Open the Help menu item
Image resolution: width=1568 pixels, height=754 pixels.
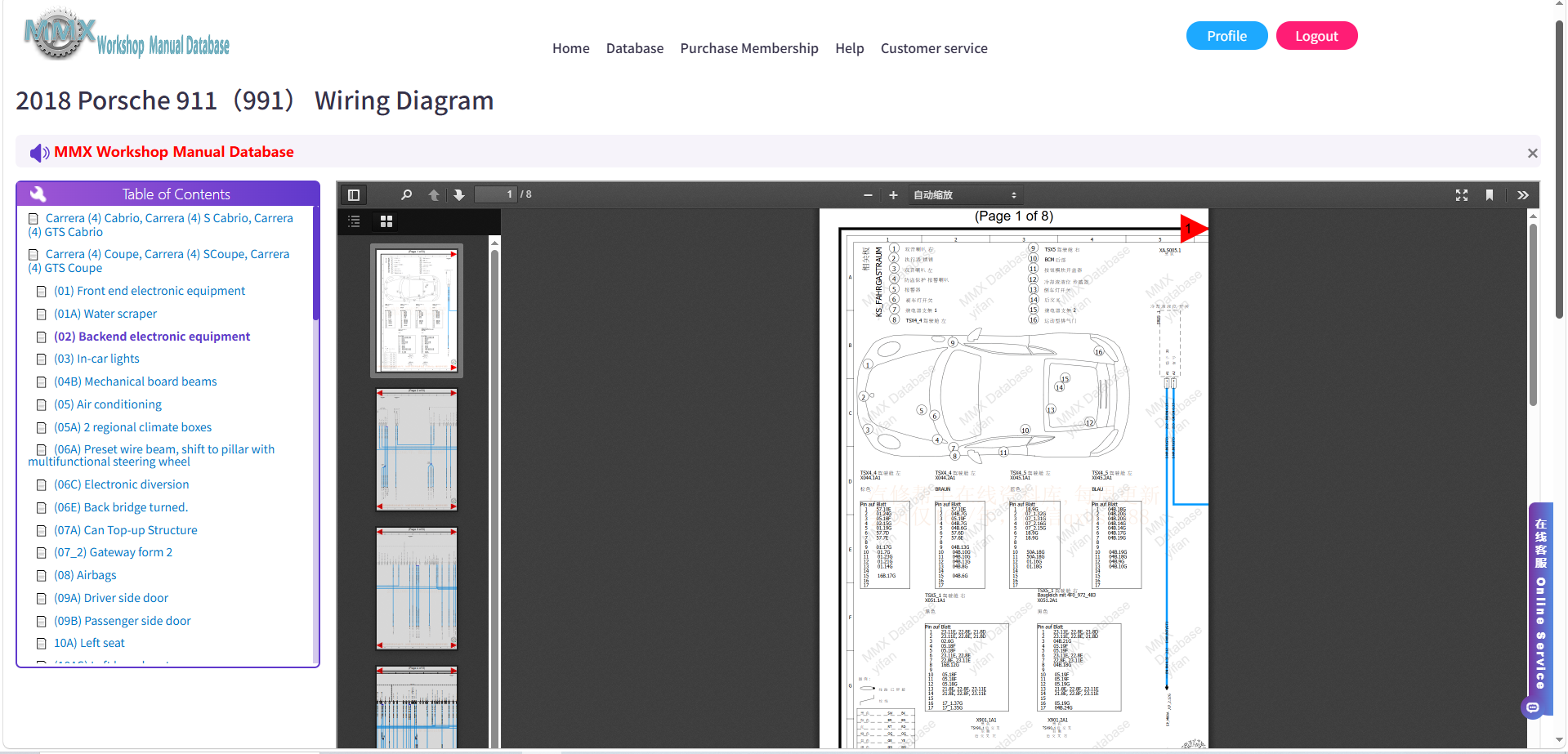click(850, 48)
